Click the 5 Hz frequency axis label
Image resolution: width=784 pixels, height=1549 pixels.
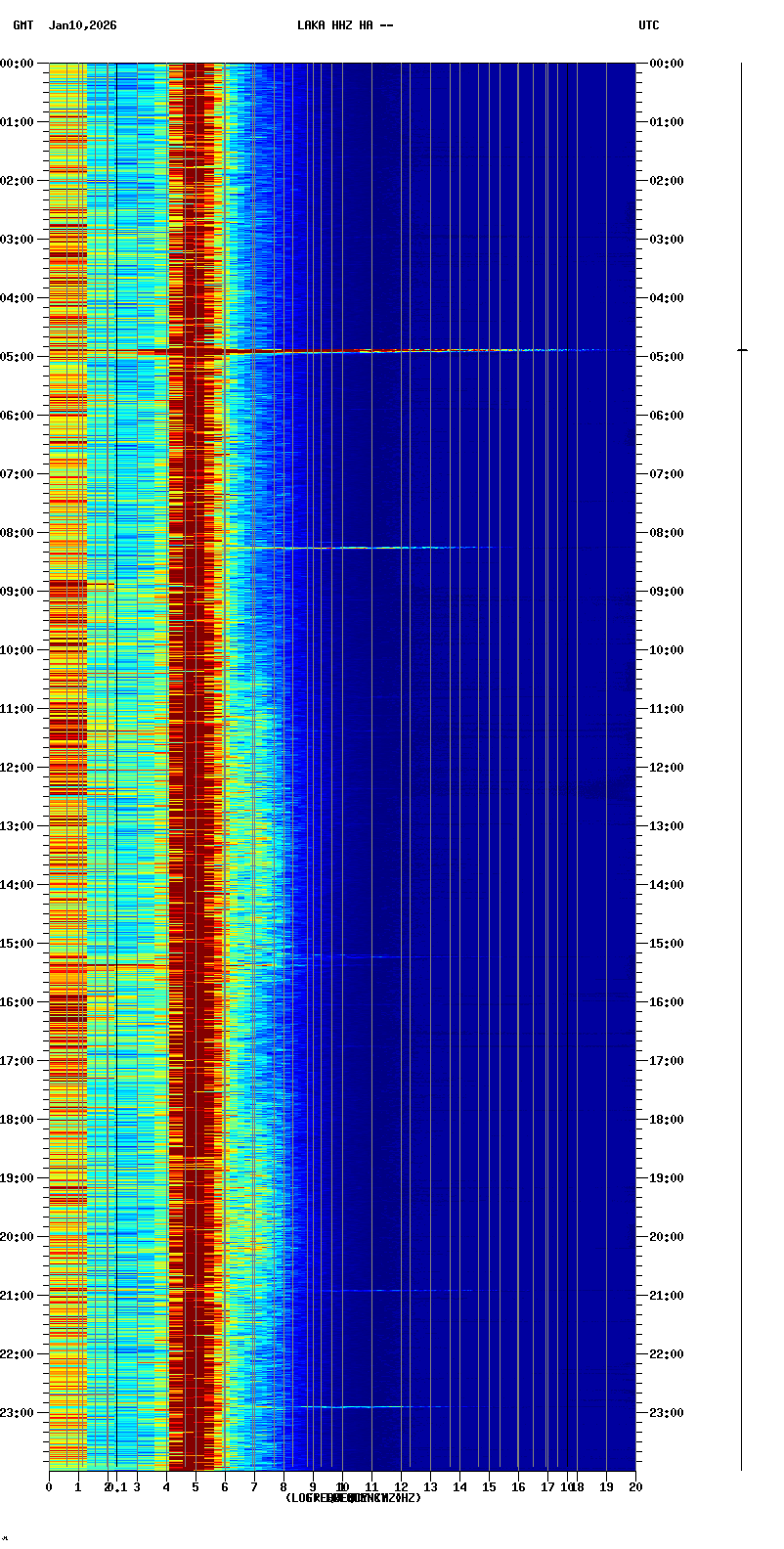coord(196,1487)
